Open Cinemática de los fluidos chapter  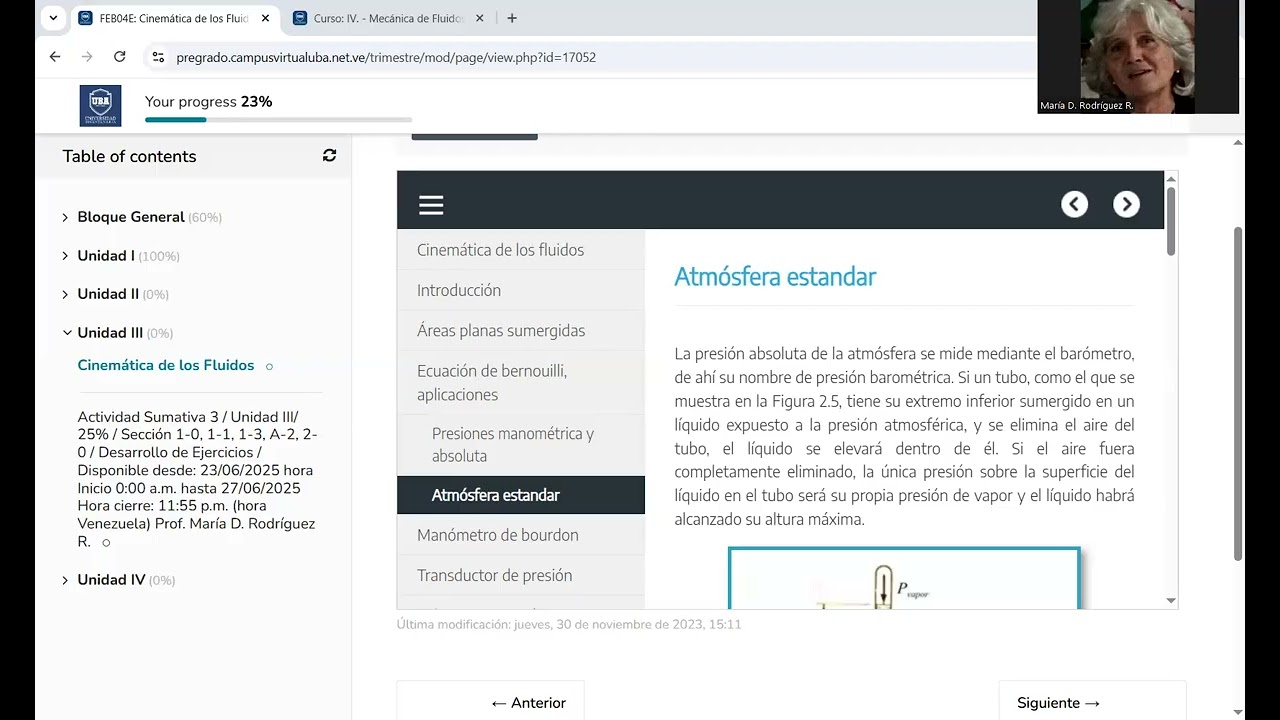coord(521,250)
